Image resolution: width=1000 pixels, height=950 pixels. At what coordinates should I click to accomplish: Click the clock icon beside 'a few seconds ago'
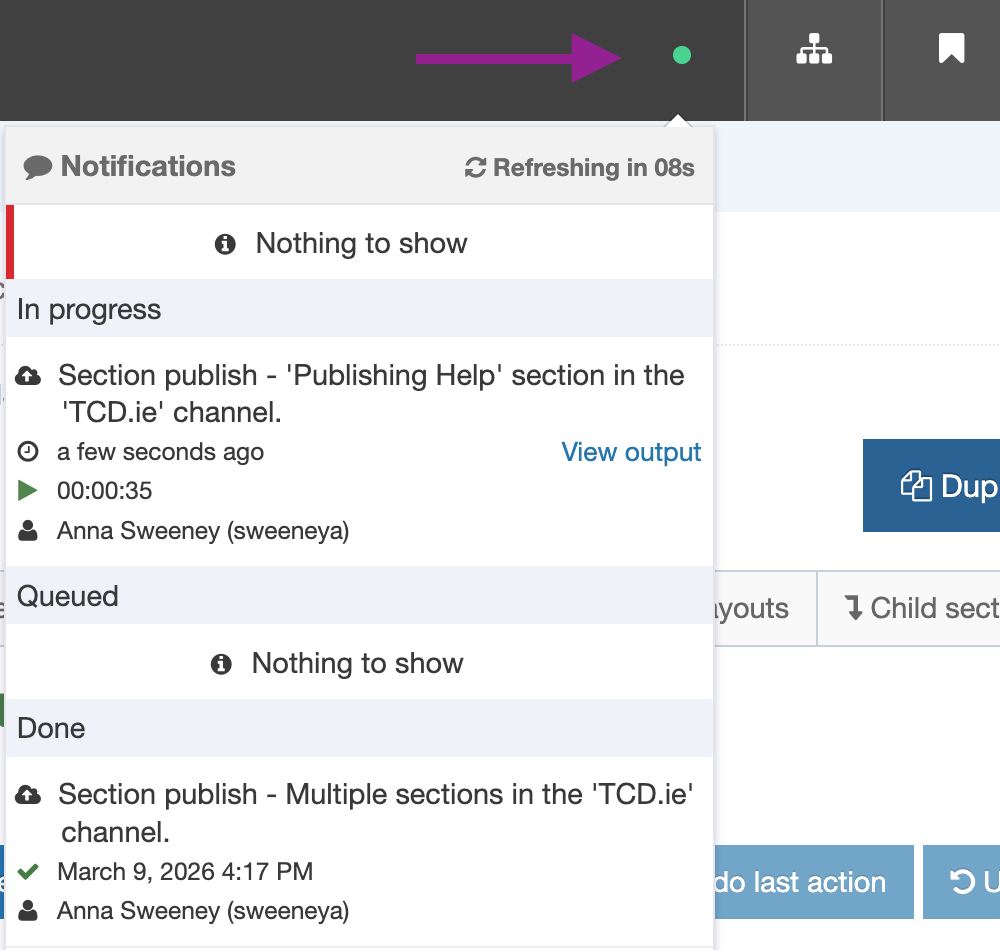click(x=28, y=452)
